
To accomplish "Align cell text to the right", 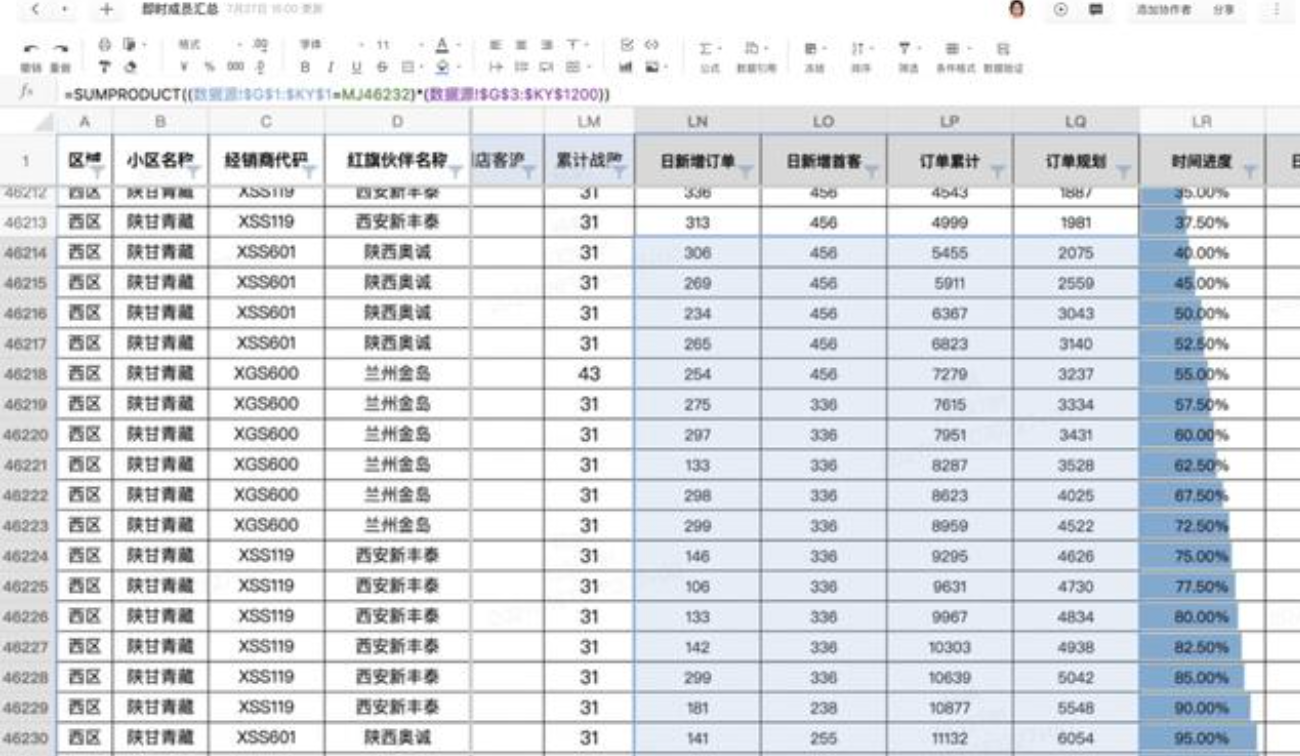I will (546, 46).
